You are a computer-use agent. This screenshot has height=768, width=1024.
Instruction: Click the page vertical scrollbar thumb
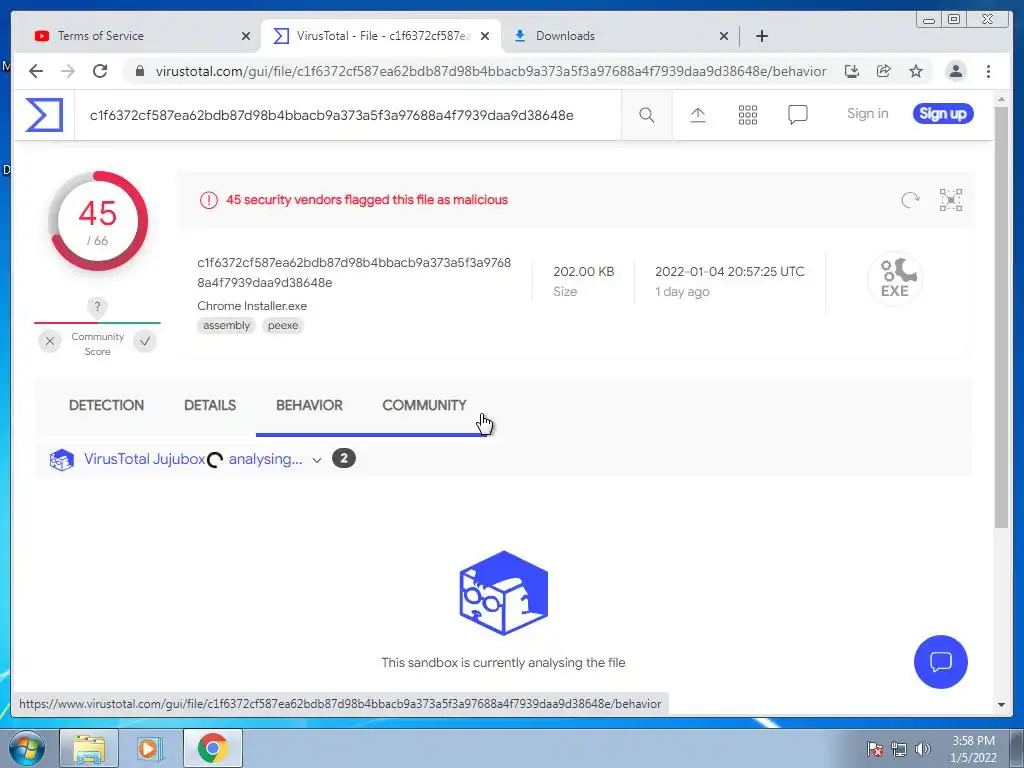pos(1001,317)
